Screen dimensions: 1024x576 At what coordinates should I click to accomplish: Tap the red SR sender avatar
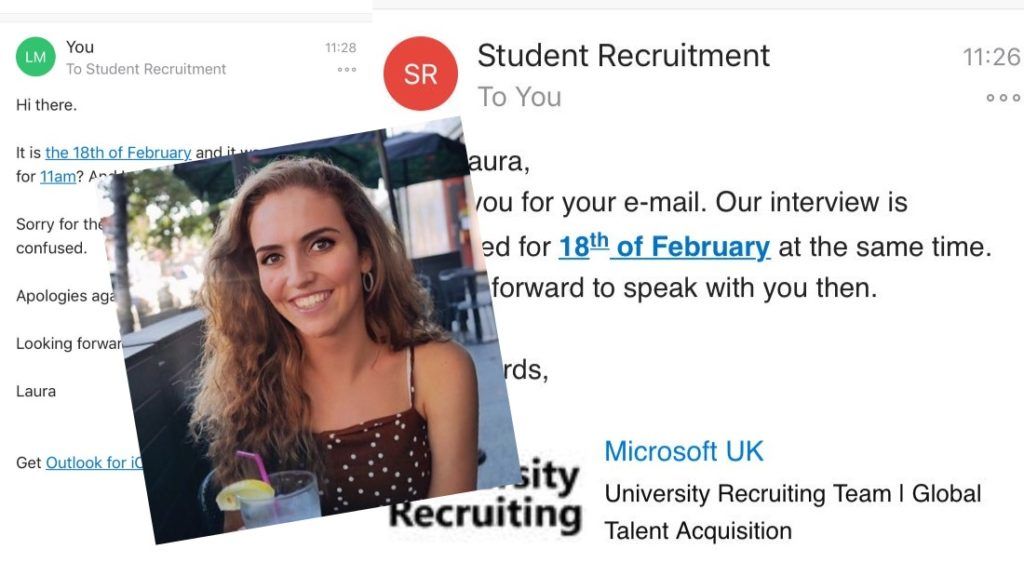click(x=421, y=74)
